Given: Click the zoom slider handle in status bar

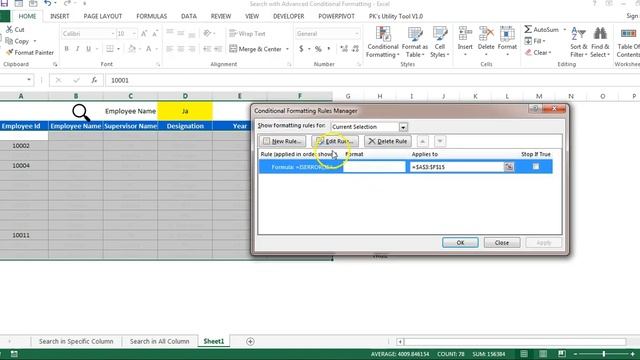Looking at the screenshot, I should pyautogui.click(x=603, y=353).
